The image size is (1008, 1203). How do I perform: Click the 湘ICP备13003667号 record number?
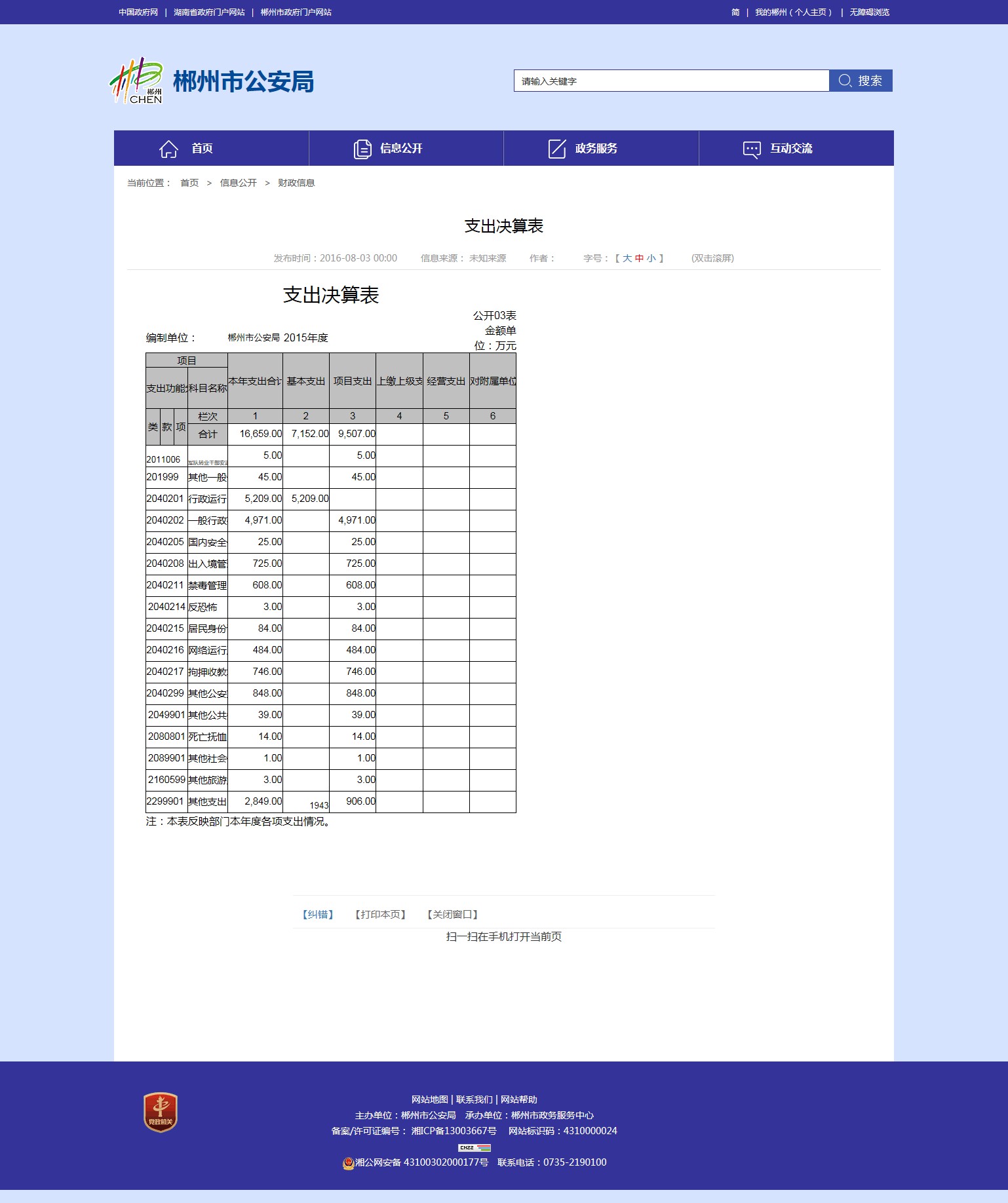point(454,1131)
